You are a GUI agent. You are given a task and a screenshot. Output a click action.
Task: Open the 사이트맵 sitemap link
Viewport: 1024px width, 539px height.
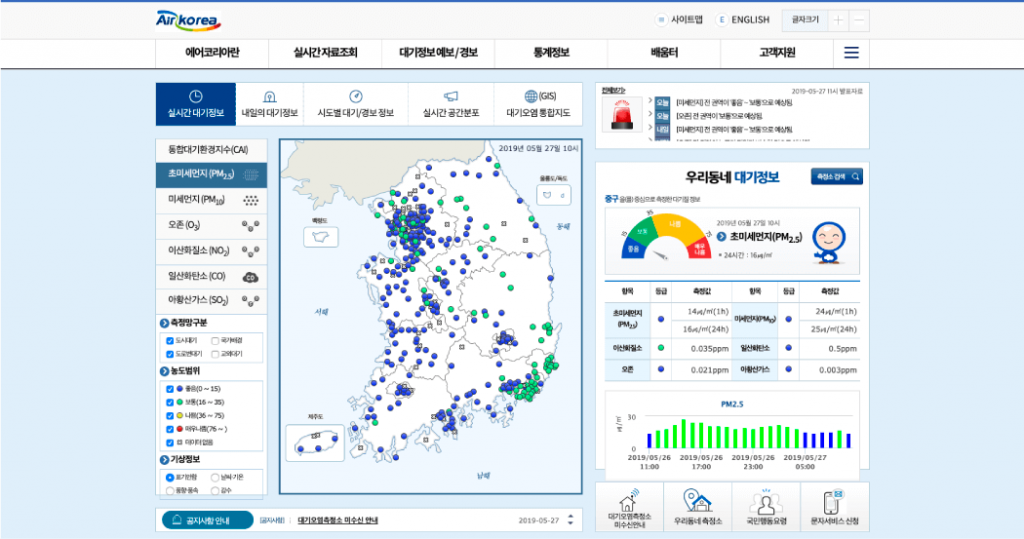pos(680,20)
